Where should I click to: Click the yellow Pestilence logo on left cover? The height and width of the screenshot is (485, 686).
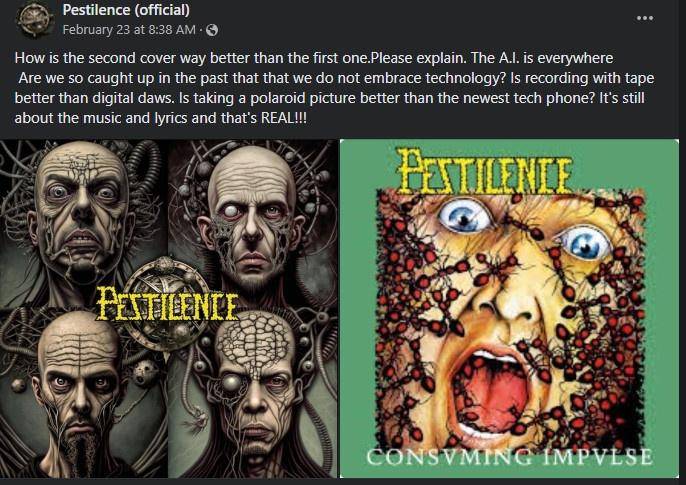pos(167,303)
